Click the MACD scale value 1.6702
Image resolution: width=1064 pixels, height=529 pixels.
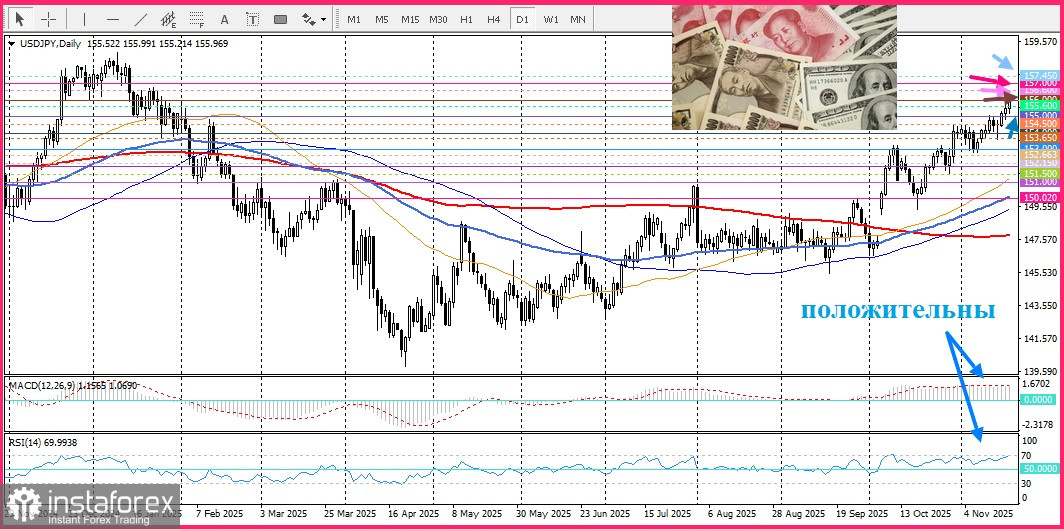click(1036, 384)
